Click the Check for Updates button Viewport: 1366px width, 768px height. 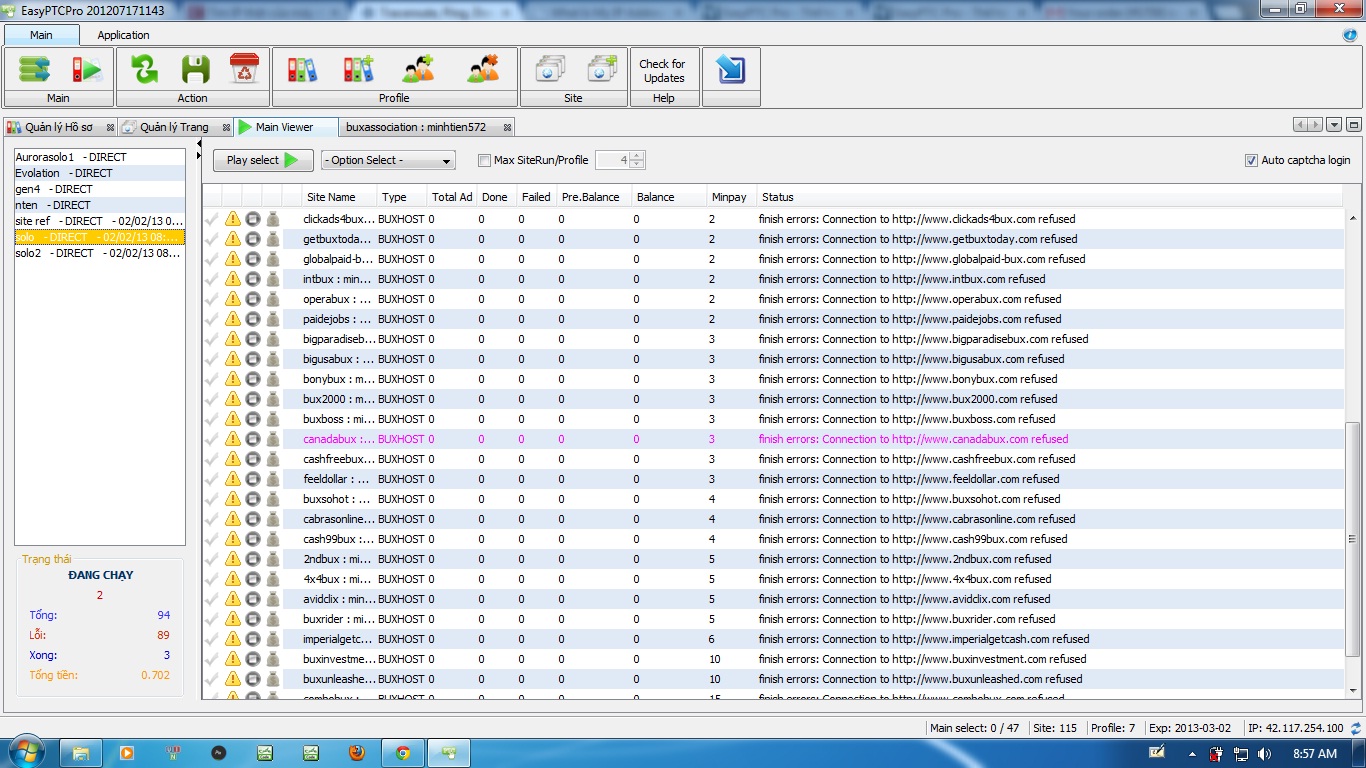(664, 71)
